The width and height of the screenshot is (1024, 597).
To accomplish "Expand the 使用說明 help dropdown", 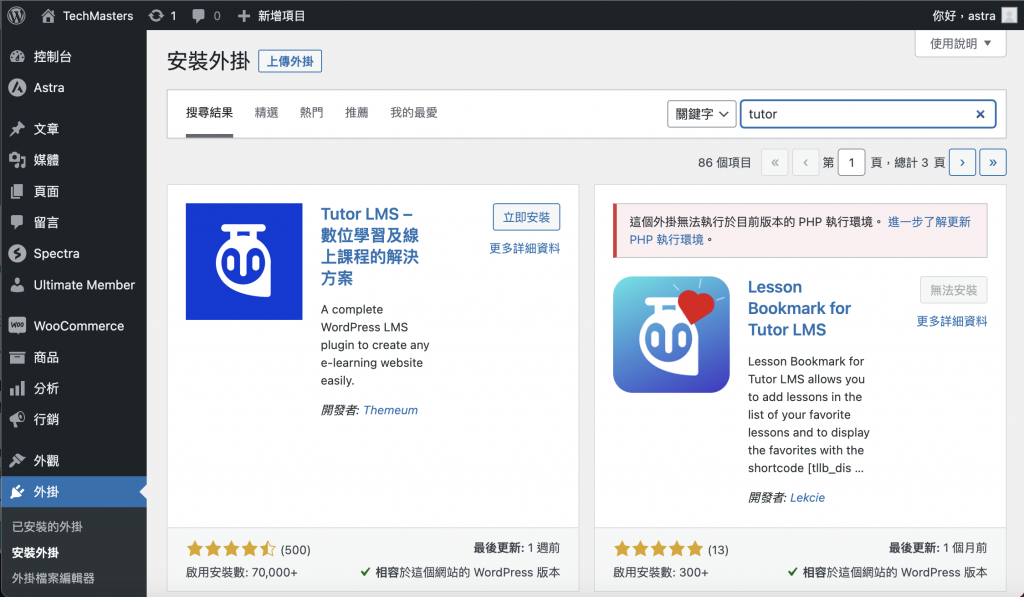I will [x=960, y=44].
